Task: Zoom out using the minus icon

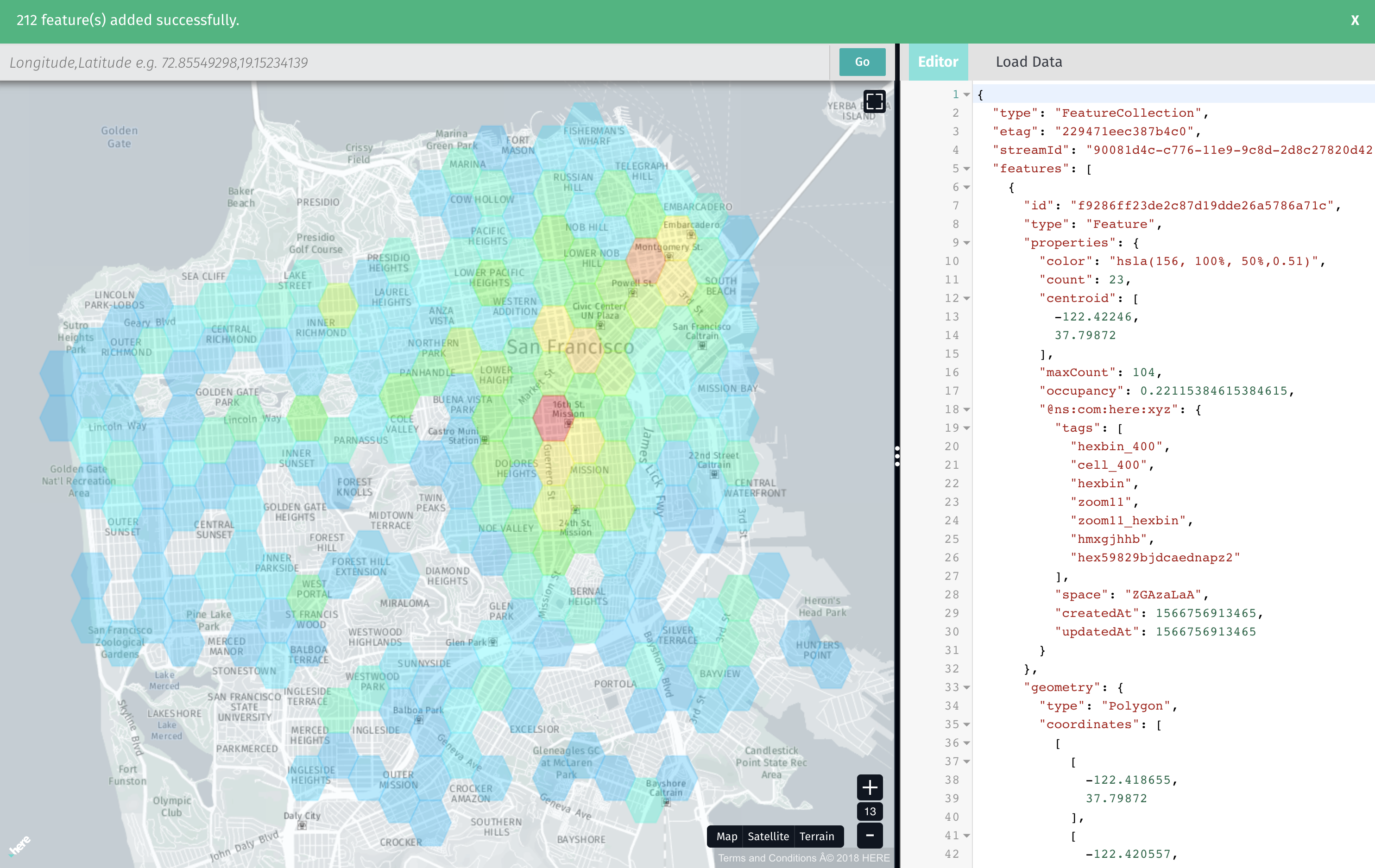Action: point(870,836)
